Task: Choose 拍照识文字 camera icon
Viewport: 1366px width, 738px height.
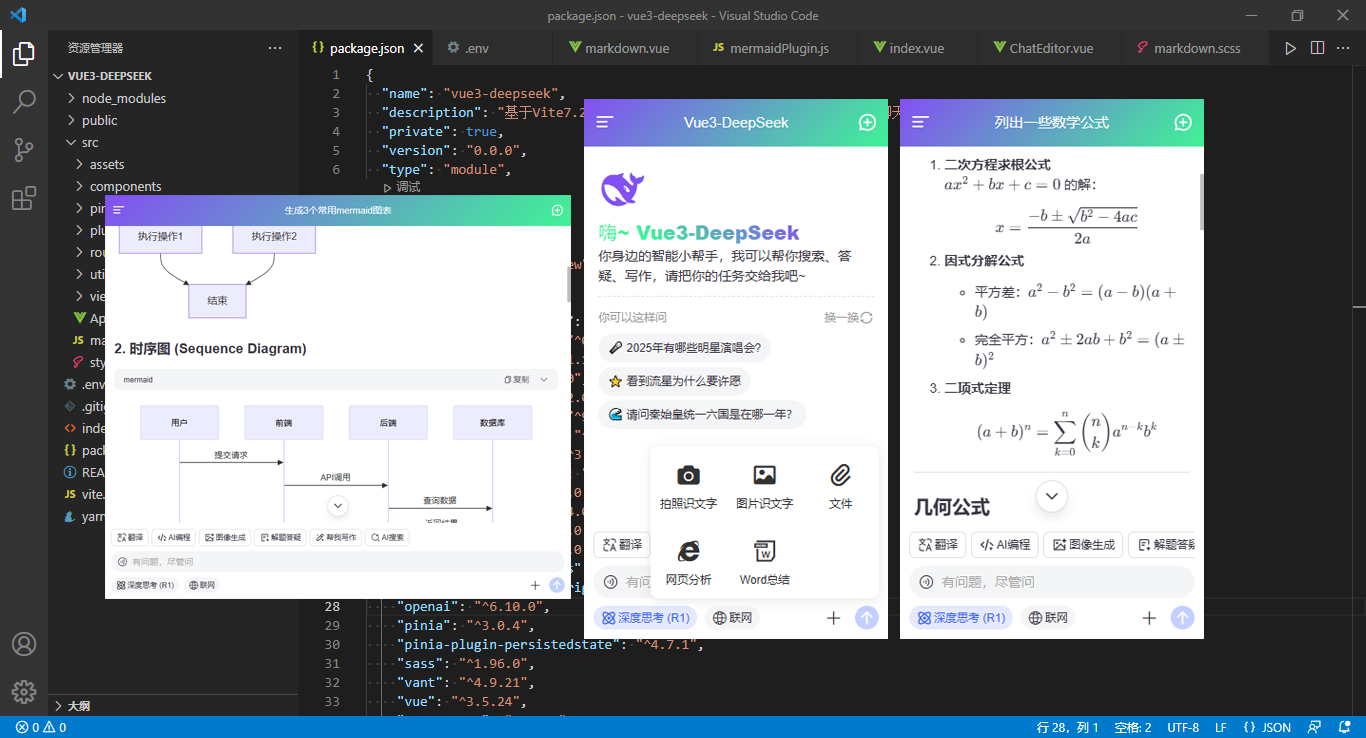Action: point(688,475)
